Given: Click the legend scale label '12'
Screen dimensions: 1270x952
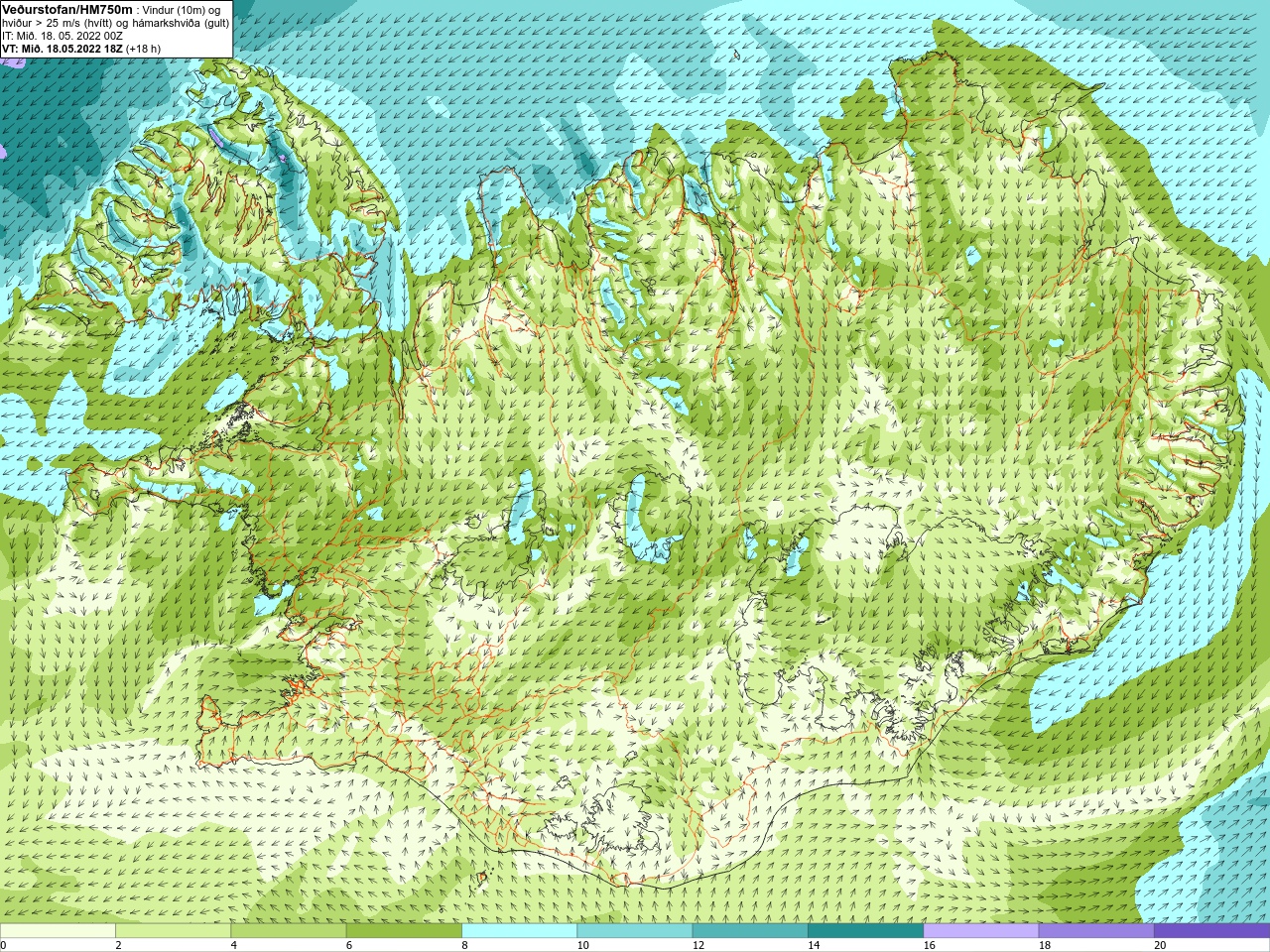Looking at the screenshot, I should [698, 945].
